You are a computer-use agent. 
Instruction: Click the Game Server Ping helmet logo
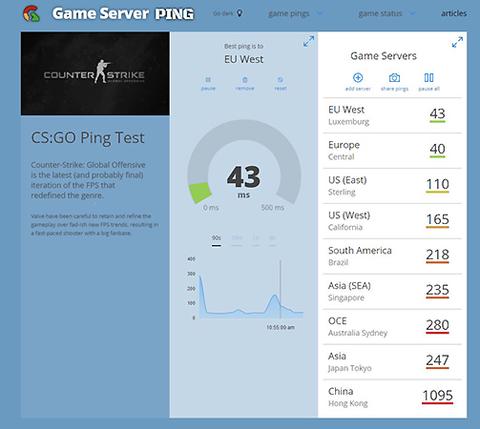point(32,14)
